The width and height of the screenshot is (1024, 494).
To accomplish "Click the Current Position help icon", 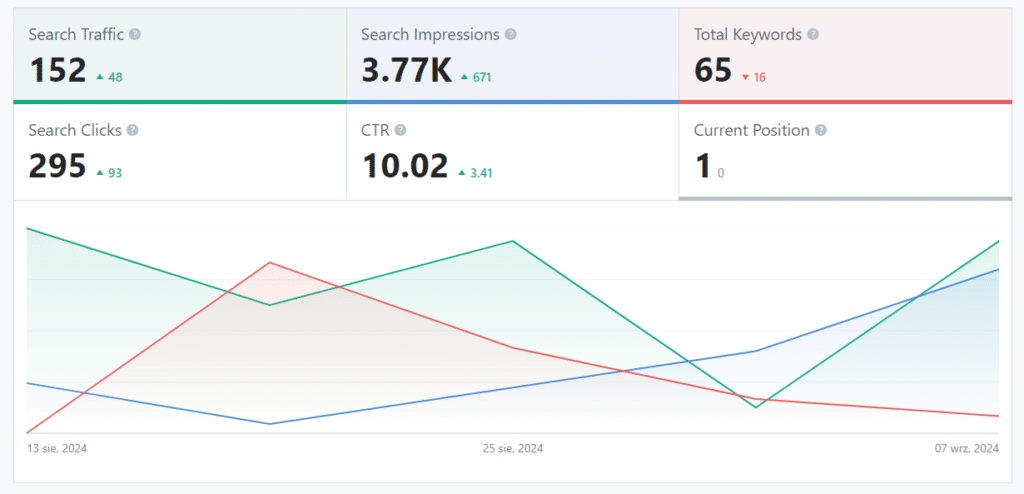I will (x=821, y=130).
